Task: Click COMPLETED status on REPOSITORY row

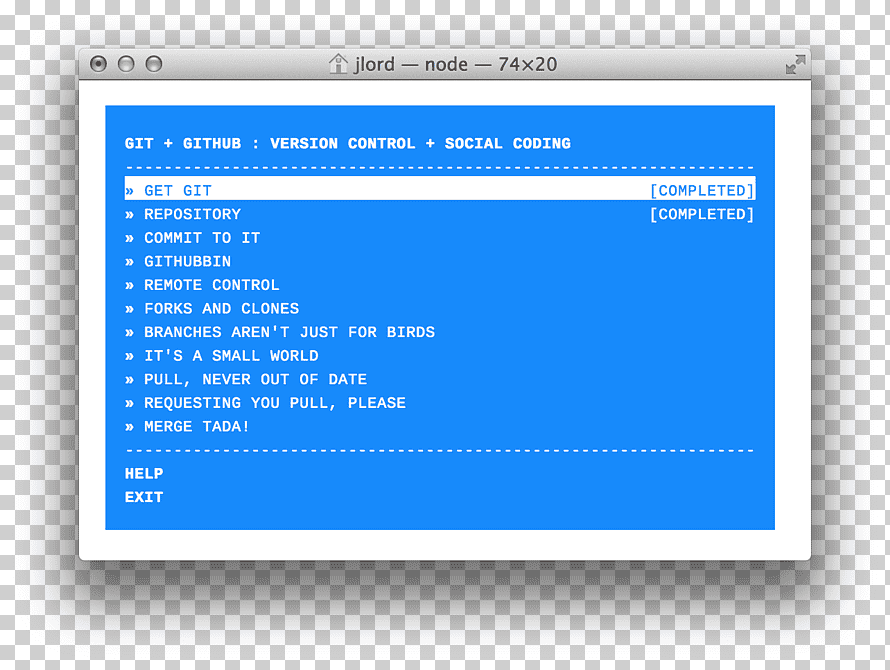Action: point(702,214)
